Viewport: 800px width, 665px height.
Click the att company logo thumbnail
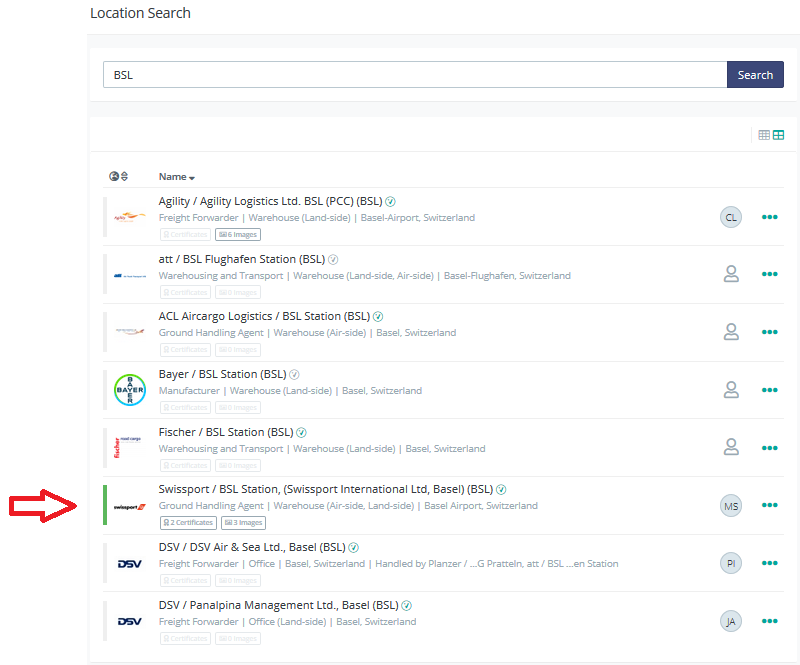[130, 276]
